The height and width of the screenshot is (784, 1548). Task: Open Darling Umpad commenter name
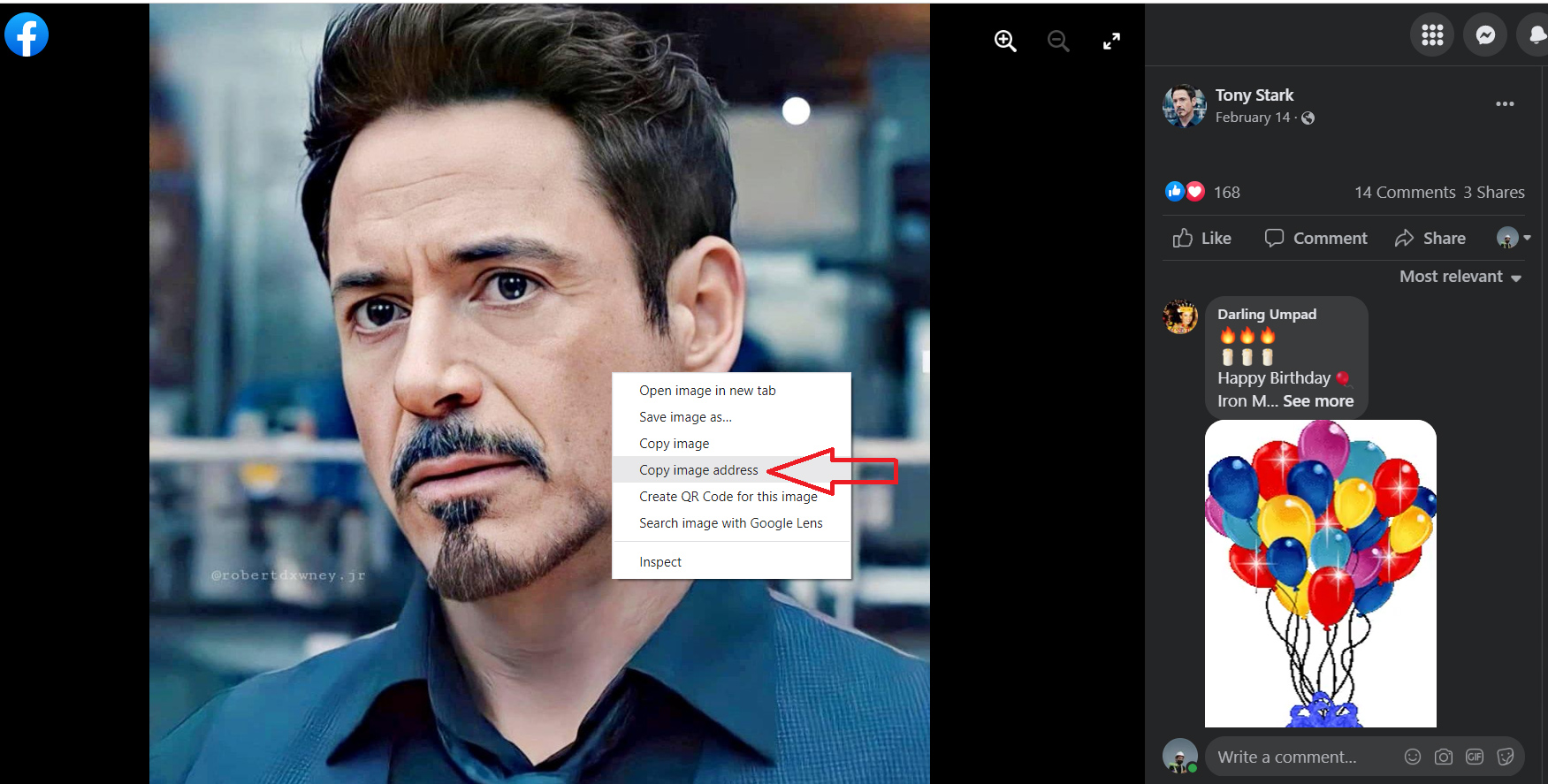pyautogui.click(x=1267, y=315)
